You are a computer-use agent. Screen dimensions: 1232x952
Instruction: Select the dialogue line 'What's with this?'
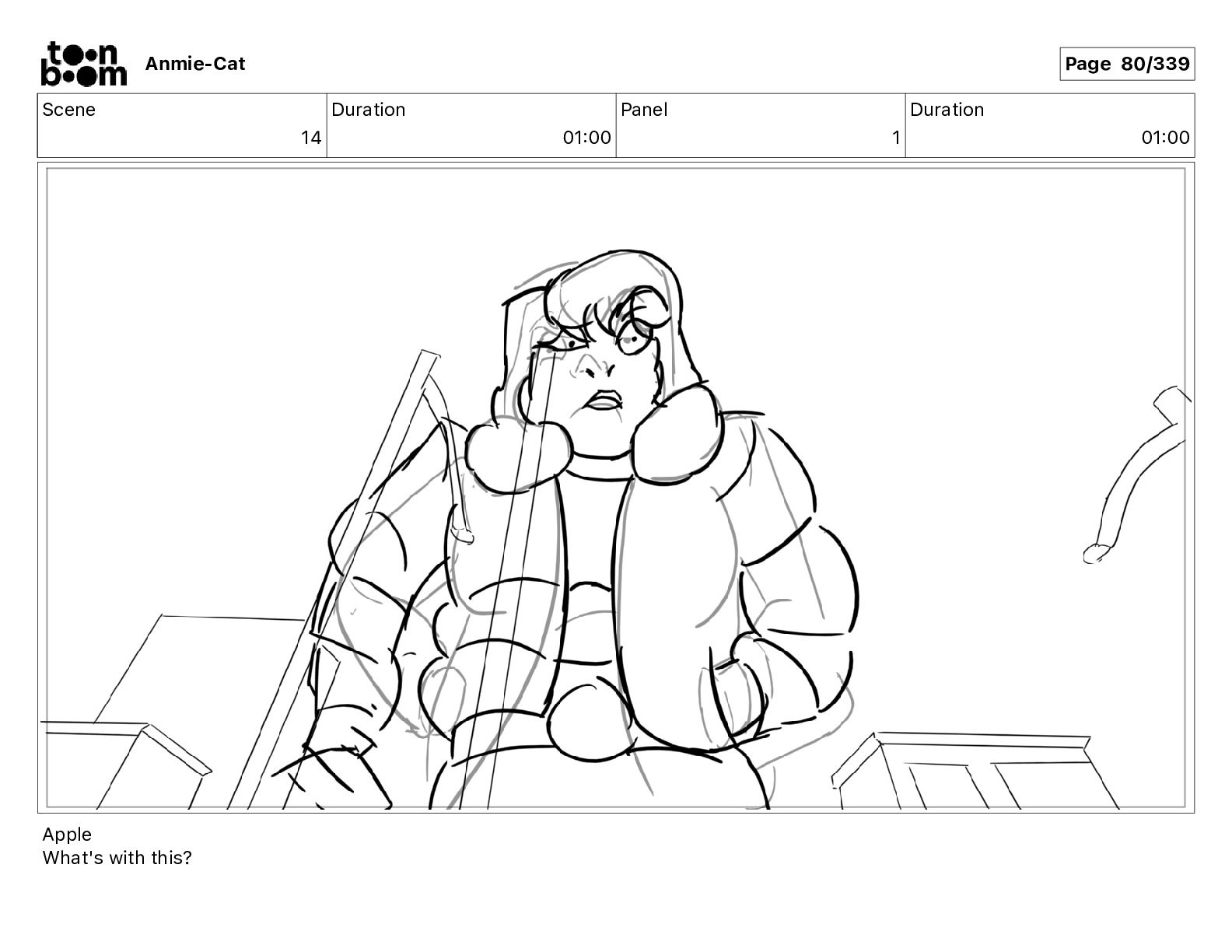[117, 858]
